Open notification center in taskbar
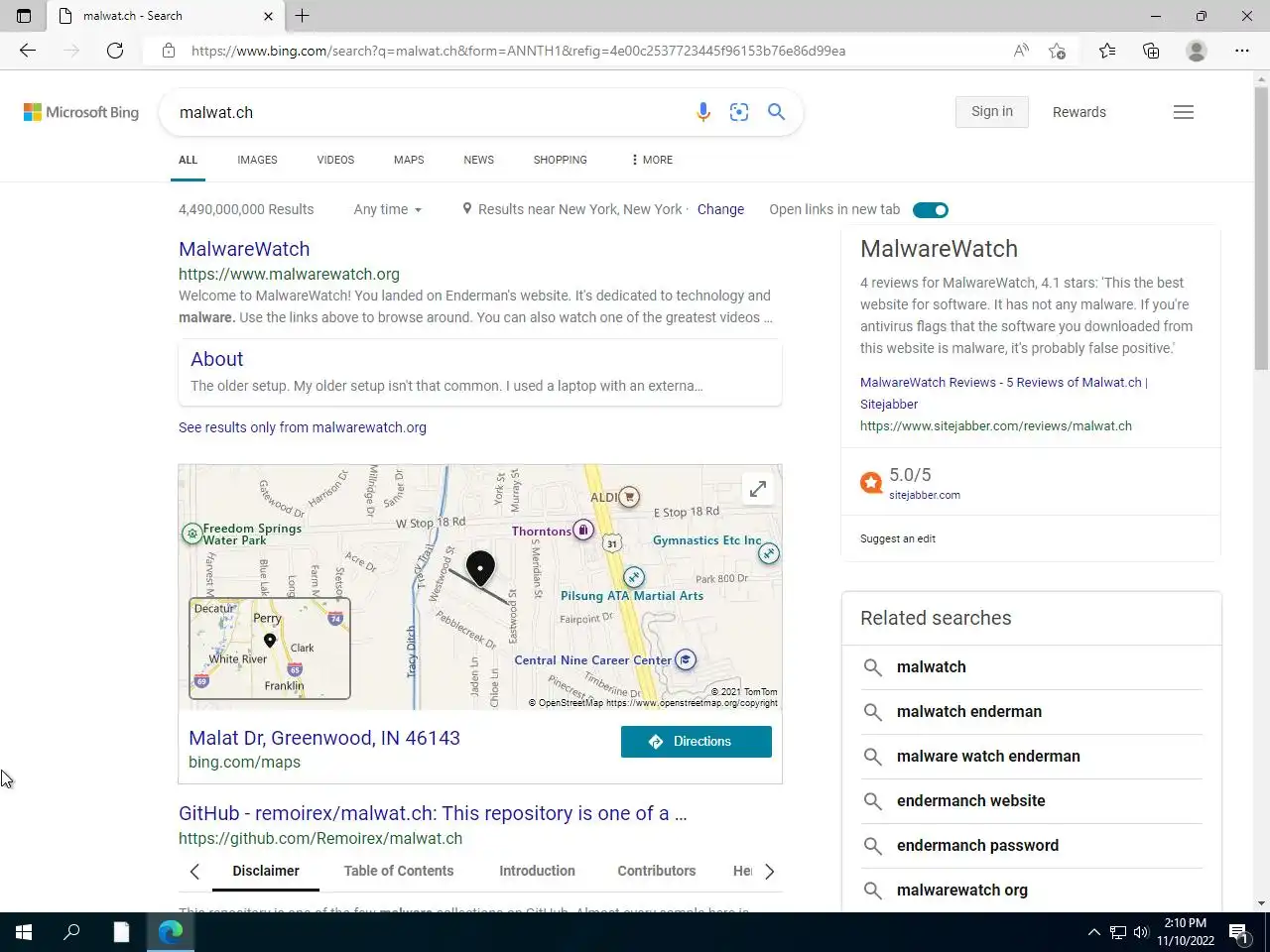This screenshot has width=1270, height=952. pos(1239,932)
